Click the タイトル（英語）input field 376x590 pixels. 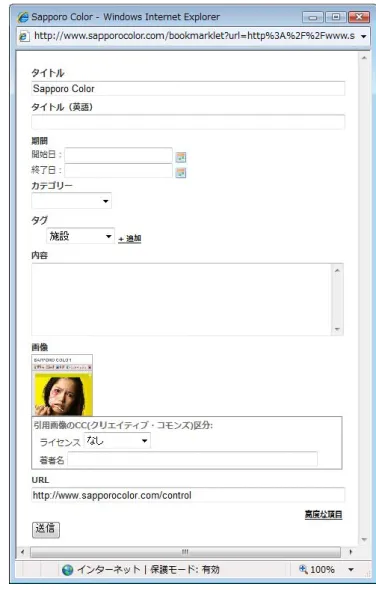point(188,123)
